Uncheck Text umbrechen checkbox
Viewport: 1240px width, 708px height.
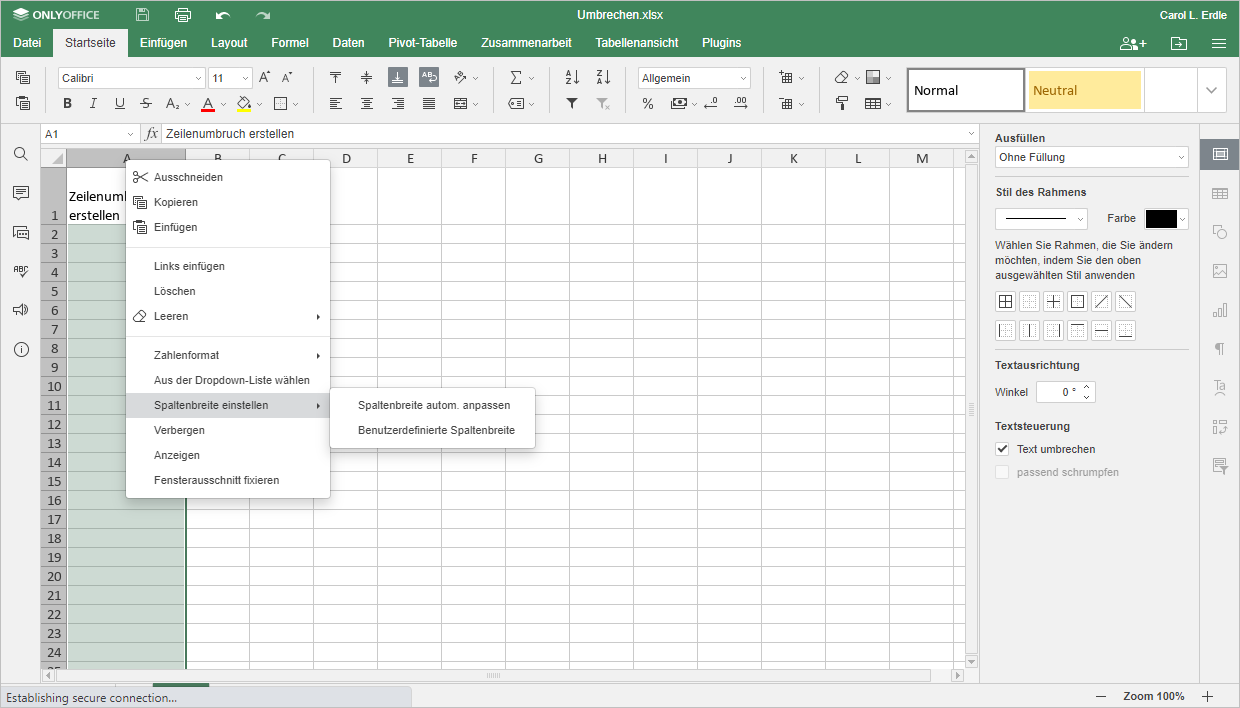[x=1002, y=449]
